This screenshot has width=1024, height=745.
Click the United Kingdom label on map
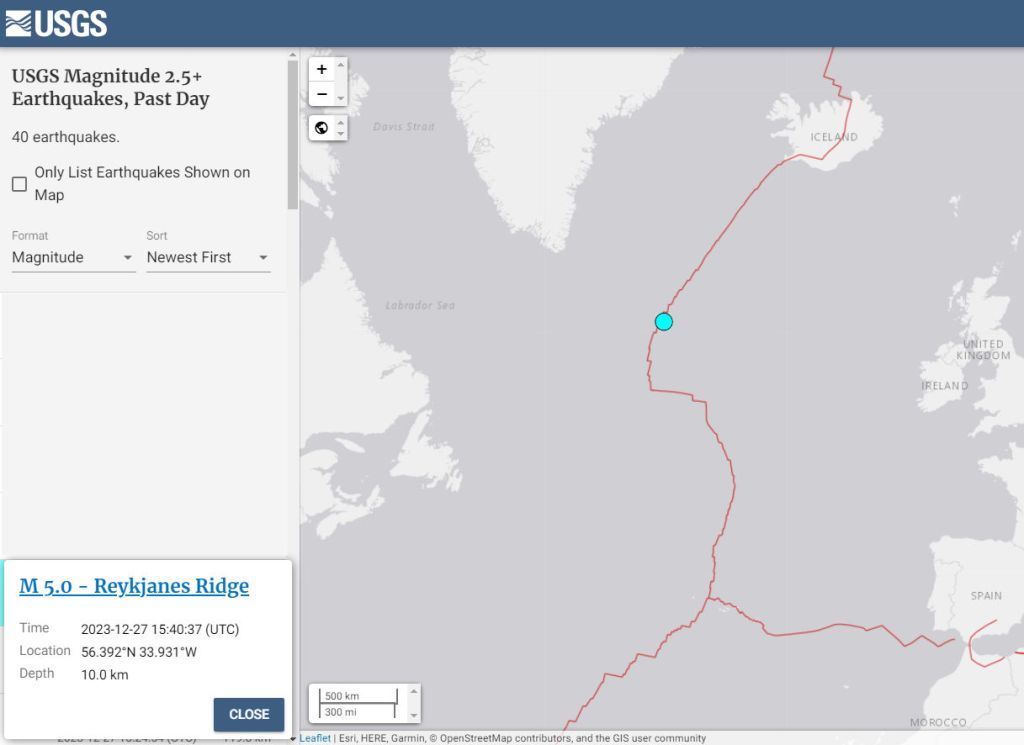[983, 349]
